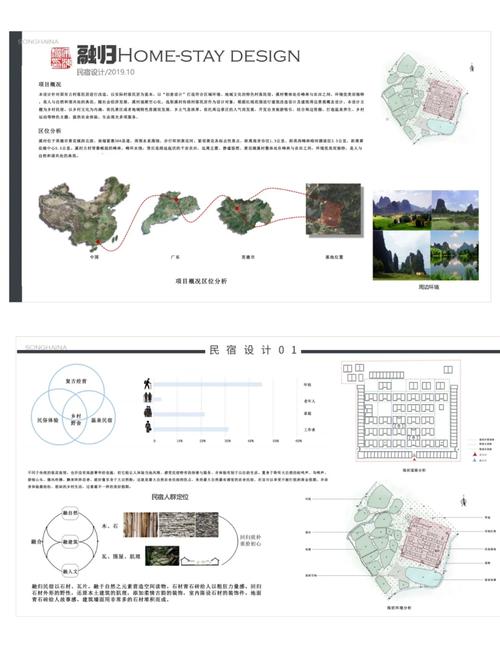Open bottom-right lake reflection landscape photo
Viewport: 500px width, 653px height.
point(454,255)
